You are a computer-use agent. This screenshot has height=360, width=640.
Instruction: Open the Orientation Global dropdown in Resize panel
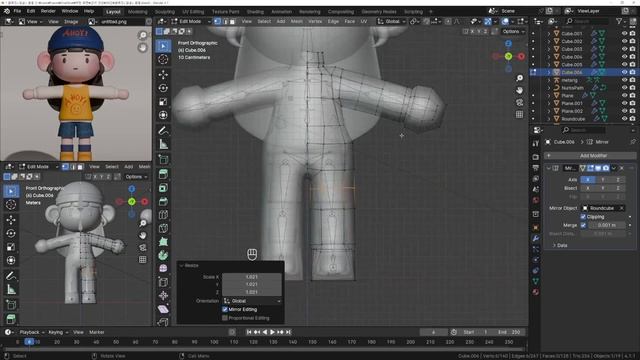coord(252,301)
